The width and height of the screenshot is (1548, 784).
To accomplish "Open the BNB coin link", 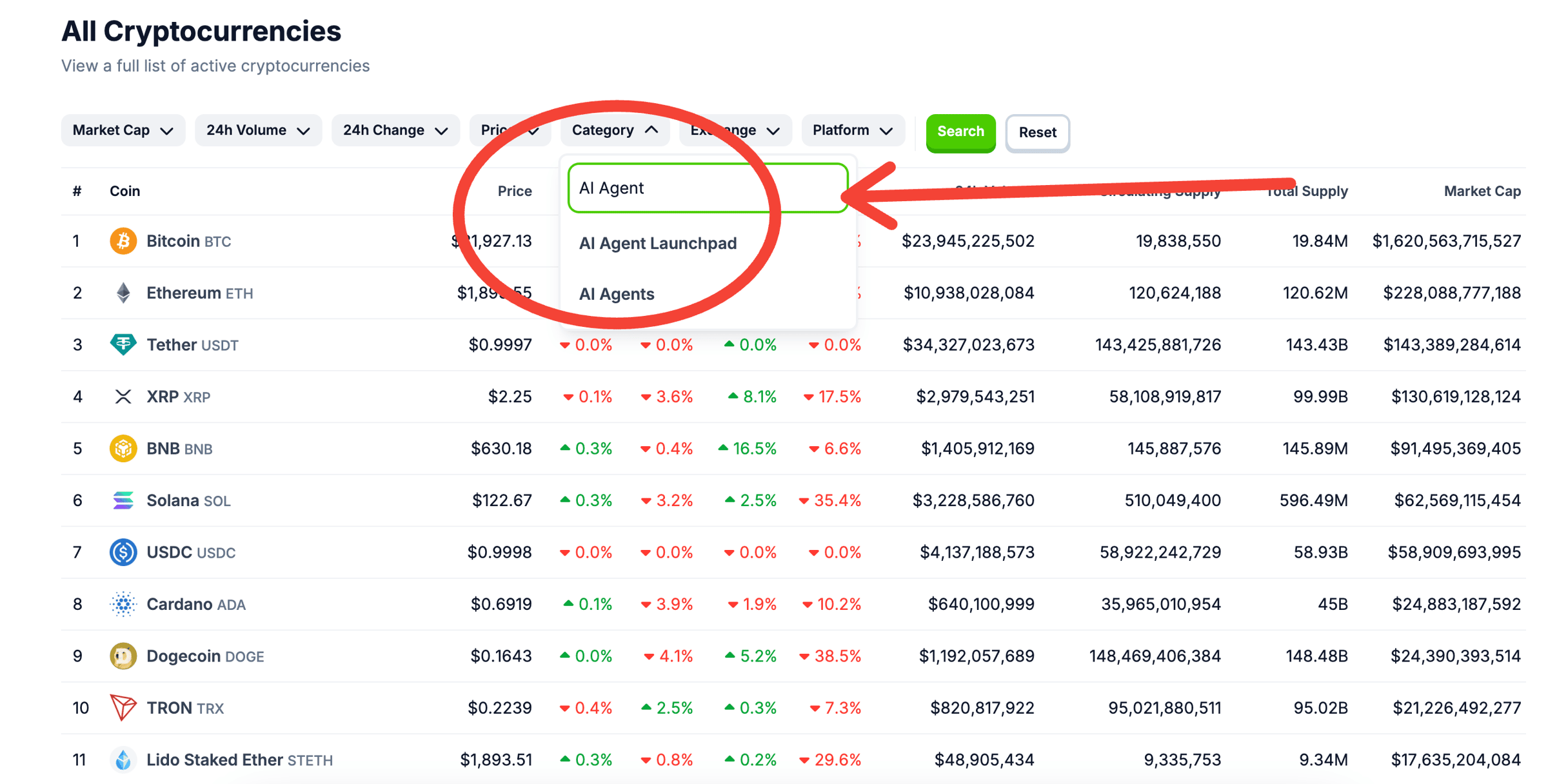I will [x=179, y=449].
